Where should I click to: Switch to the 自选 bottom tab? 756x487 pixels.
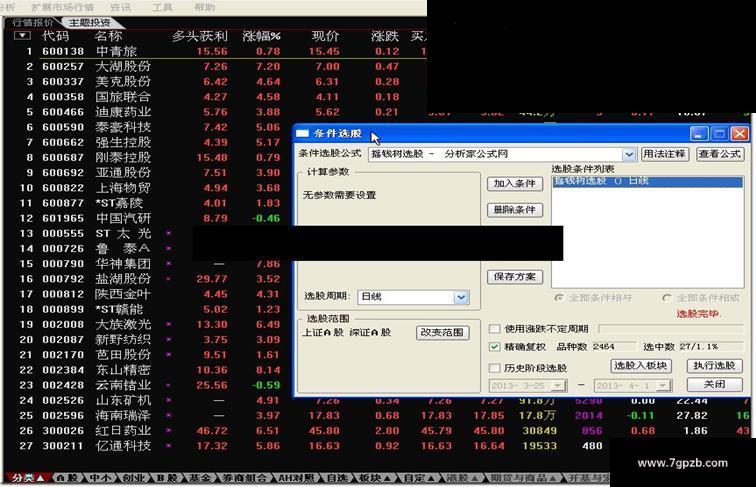coord(337,478)
